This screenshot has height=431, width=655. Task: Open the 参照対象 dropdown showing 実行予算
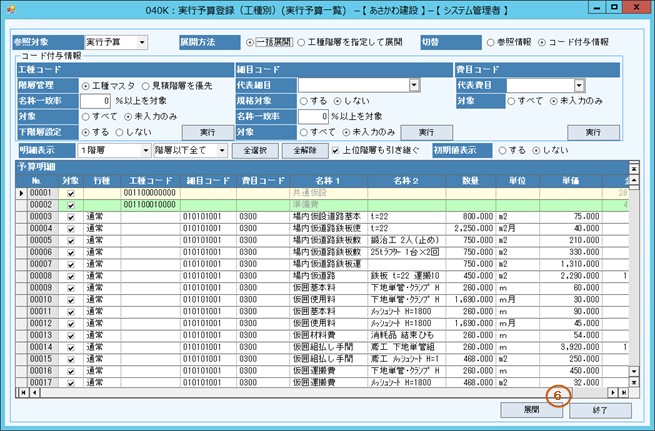141,43
